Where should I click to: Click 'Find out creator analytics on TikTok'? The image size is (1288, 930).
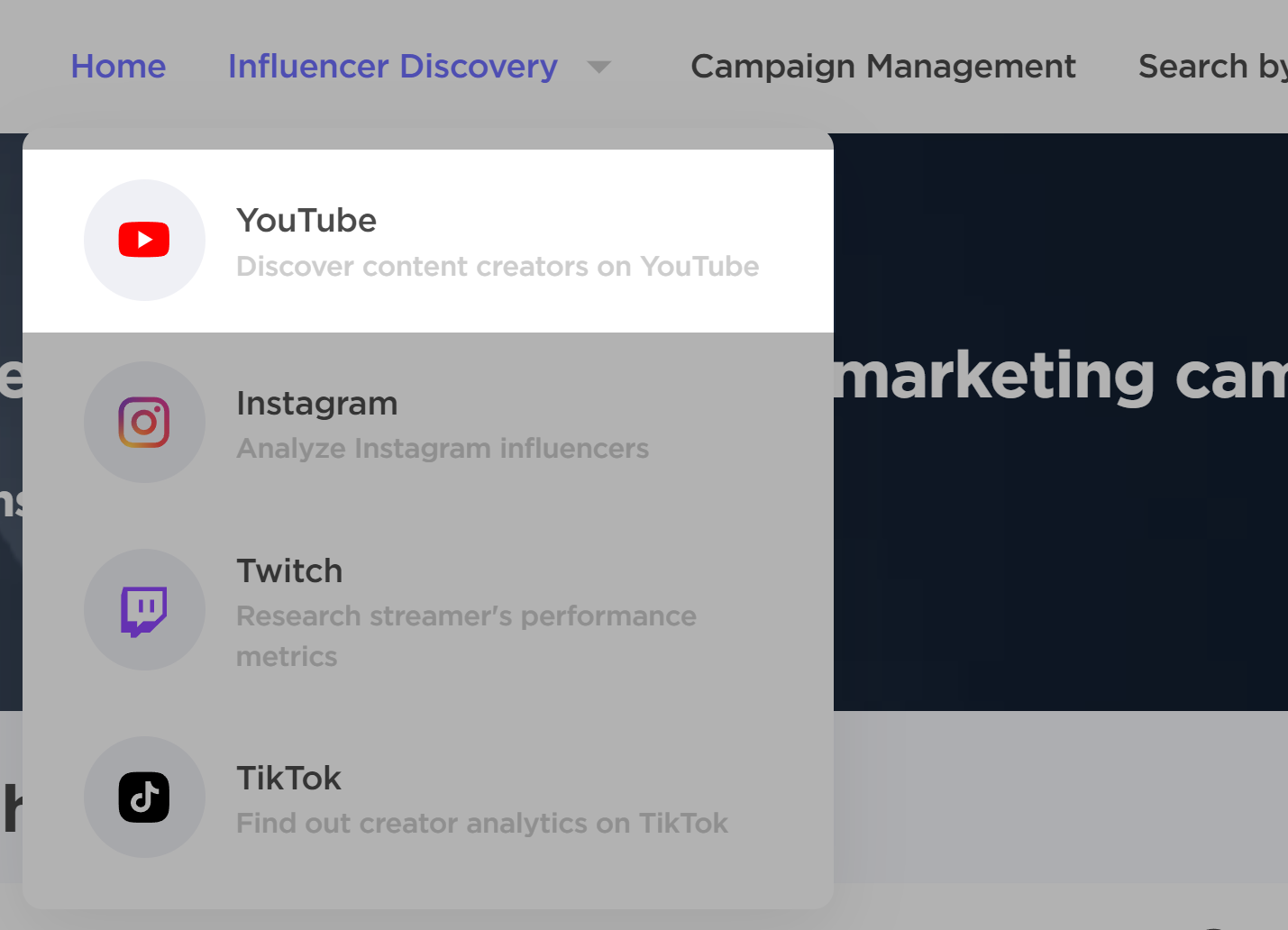(x=481, y=823)
